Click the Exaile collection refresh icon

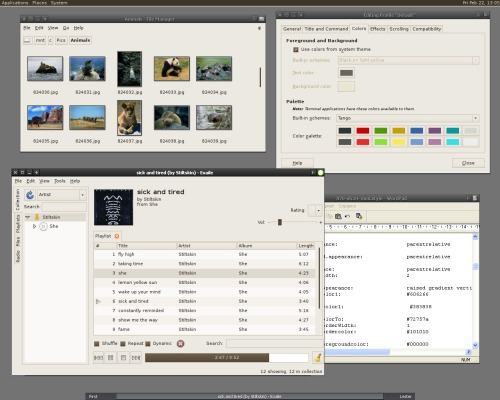click(x=30, y=195)
